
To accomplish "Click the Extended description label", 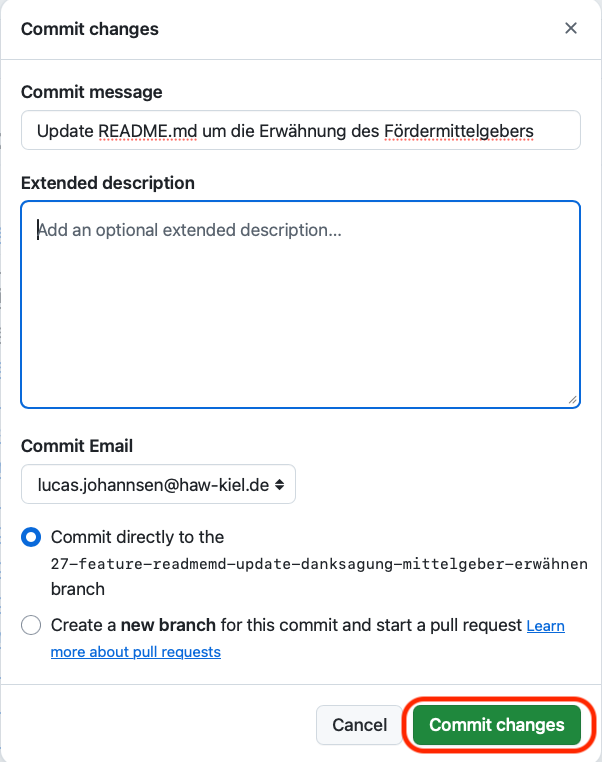I will coord(108,183).
